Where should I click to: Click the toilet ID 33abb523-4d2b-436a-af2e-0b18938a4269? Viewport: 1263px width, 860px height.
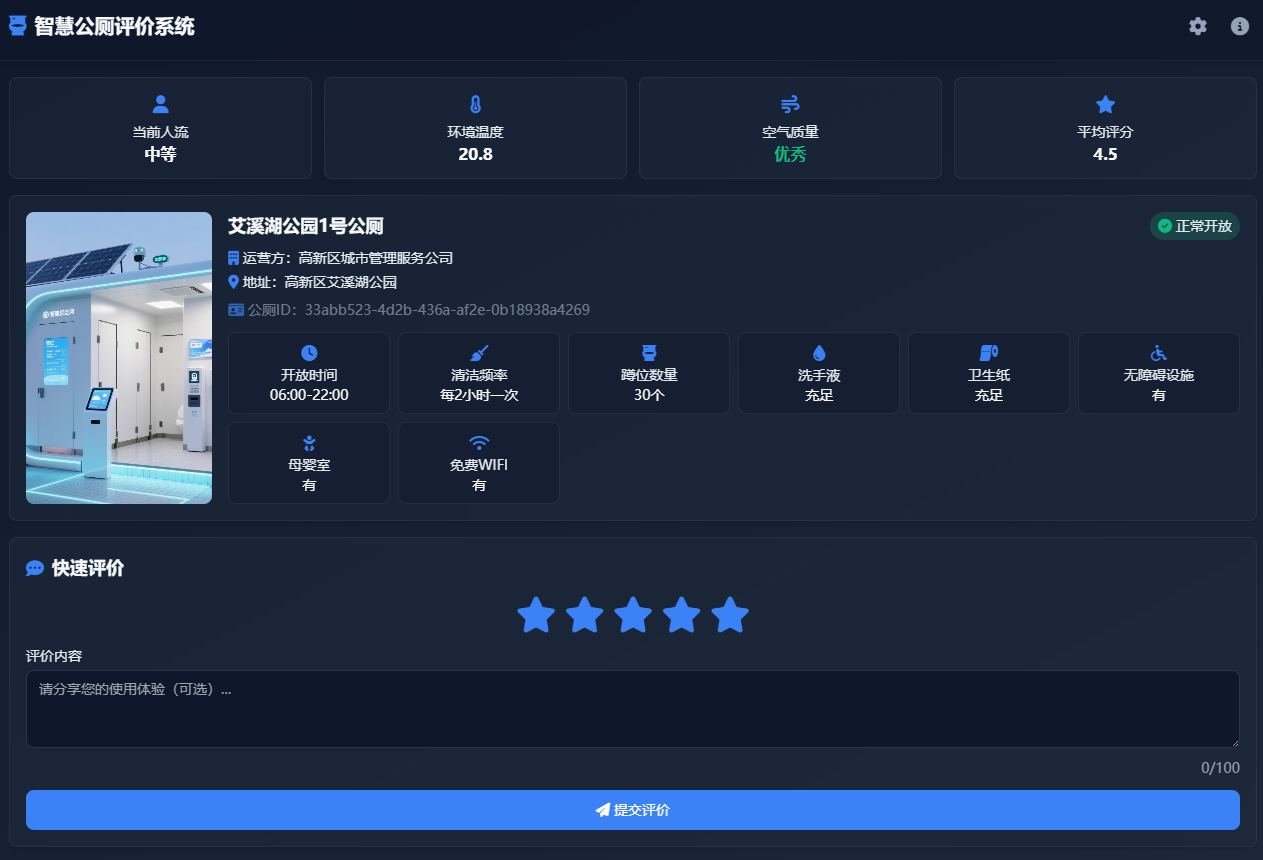(447, 310)
